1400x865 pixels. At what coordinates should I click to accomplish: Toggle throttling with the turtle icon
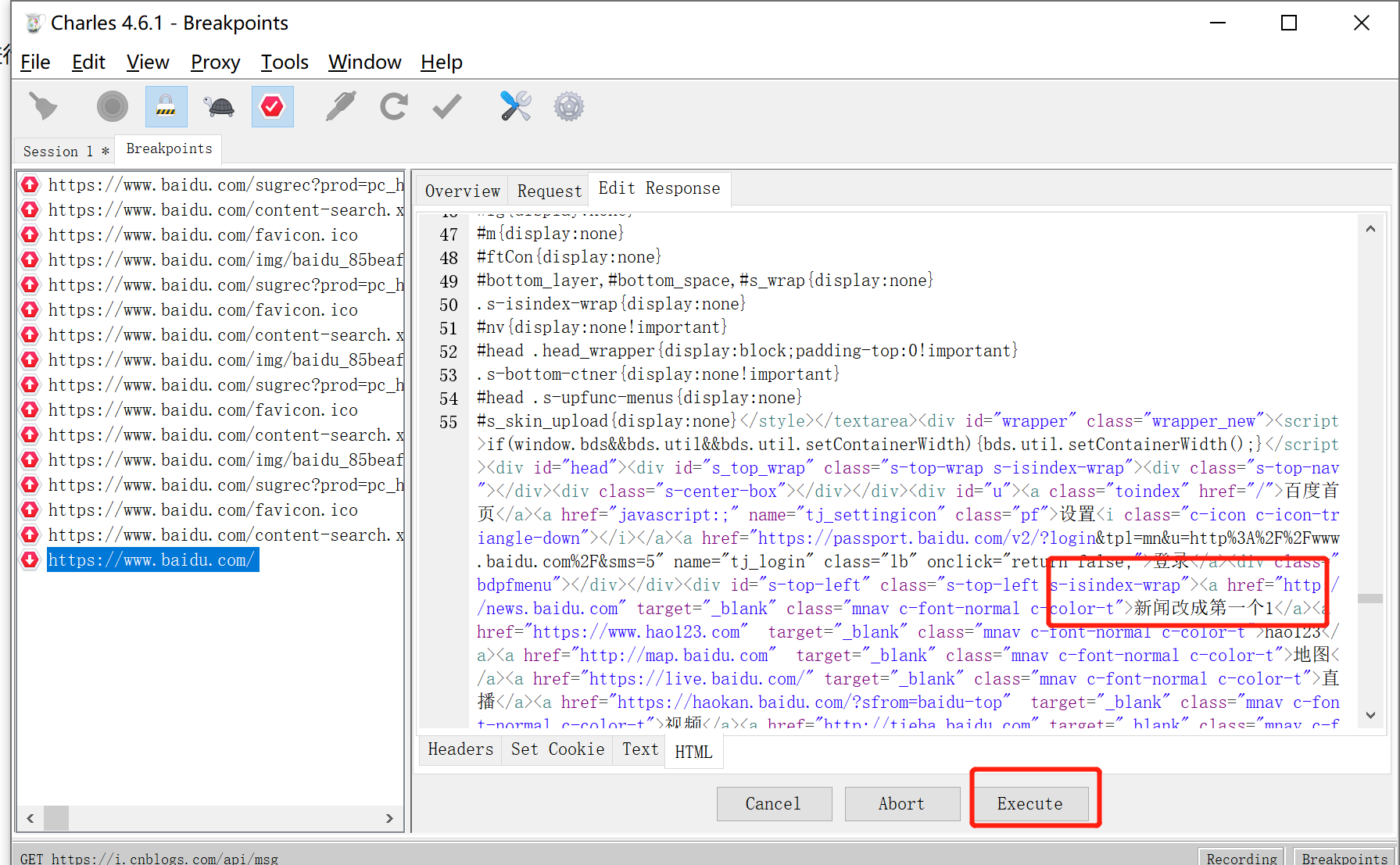pyautogui.click(x=220, y=106)
